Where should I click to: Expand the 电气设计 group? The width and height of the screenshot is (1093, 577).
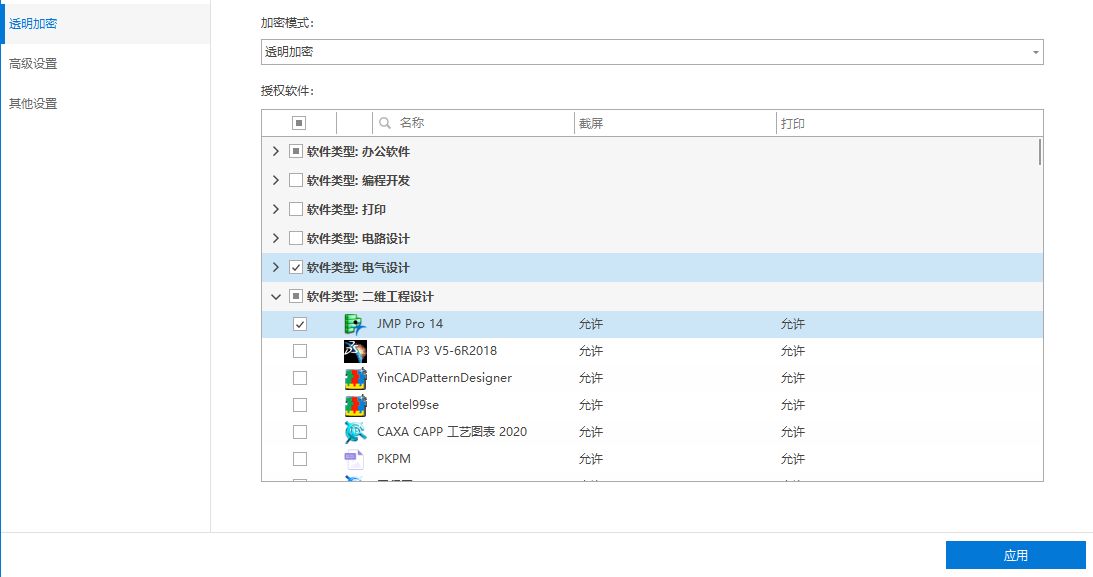276,267
